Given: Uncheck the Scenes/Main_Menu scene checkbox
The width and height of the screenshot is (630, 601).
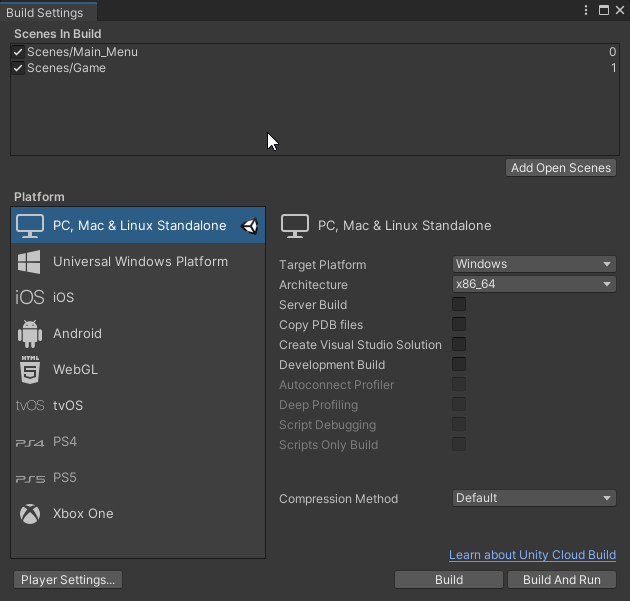Looking at the screenshot, I should [18, 52].
